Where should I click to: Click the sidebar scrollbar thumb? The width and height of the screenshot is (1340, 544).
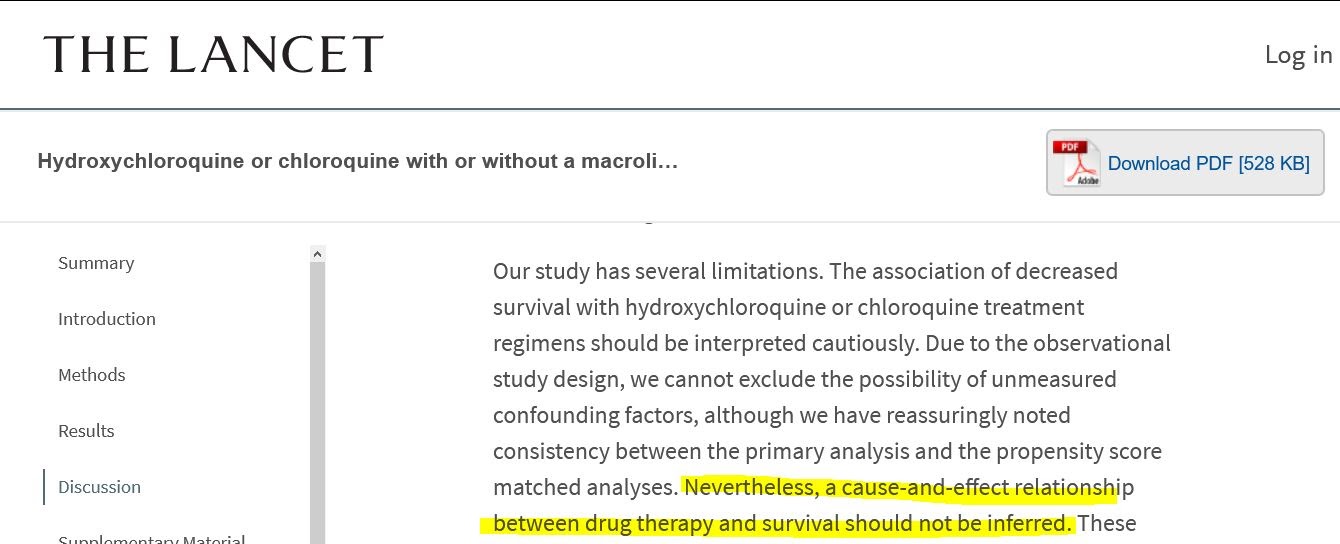click(x=318, y=400)
